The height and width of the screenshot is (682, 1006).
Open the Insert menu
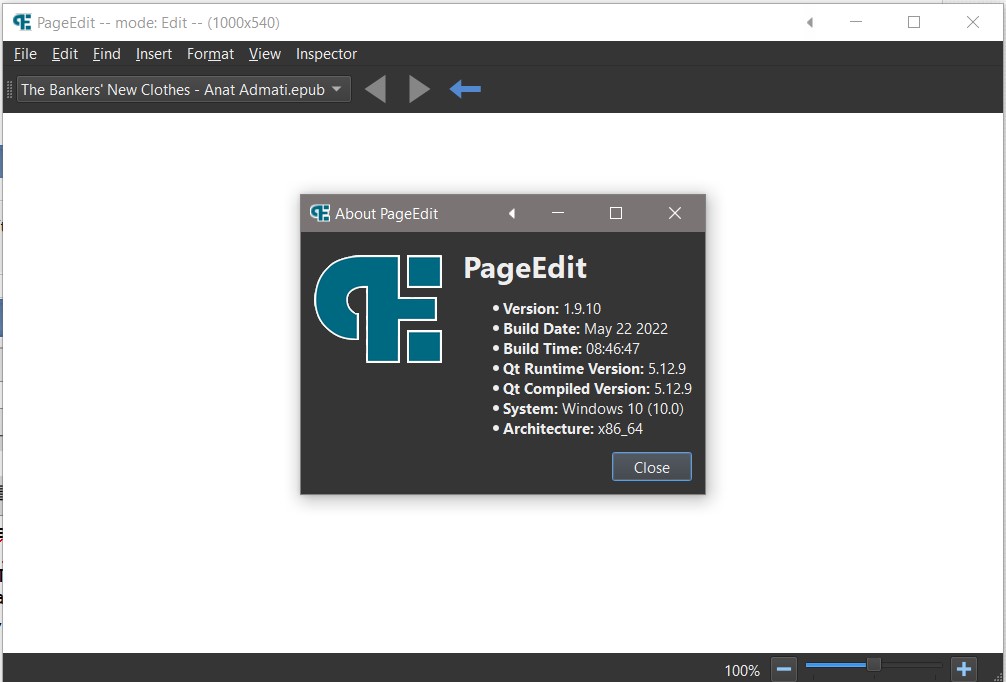[x=154, y=54]
